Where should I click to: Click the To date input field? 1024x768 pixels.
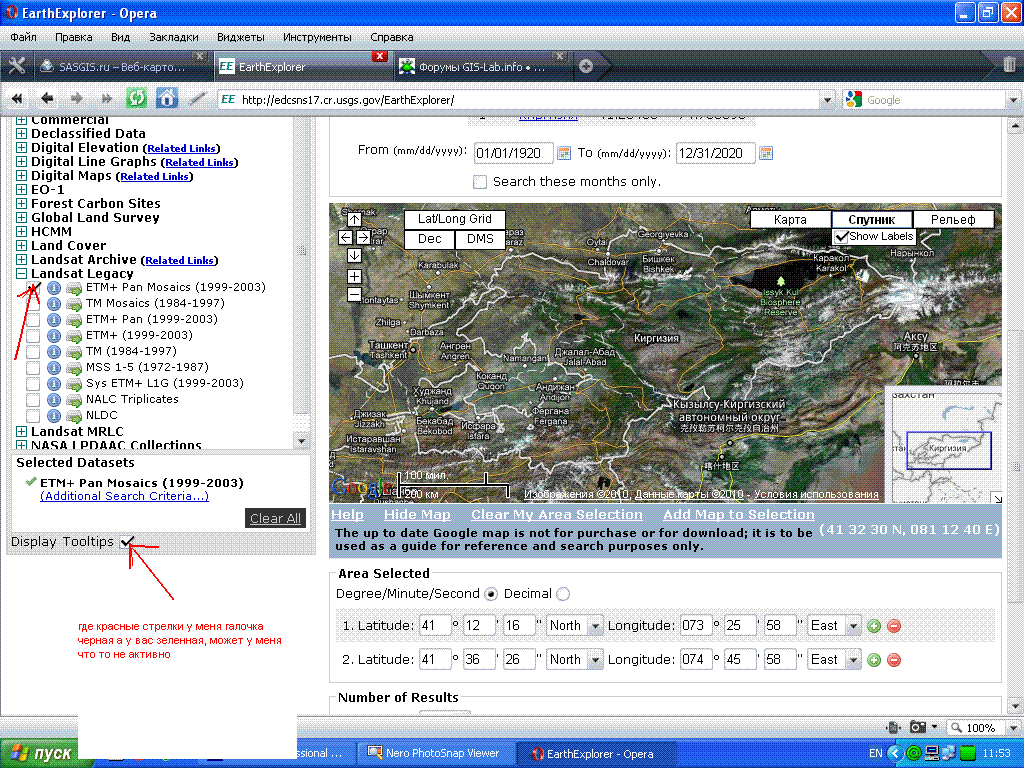(714, 154)
